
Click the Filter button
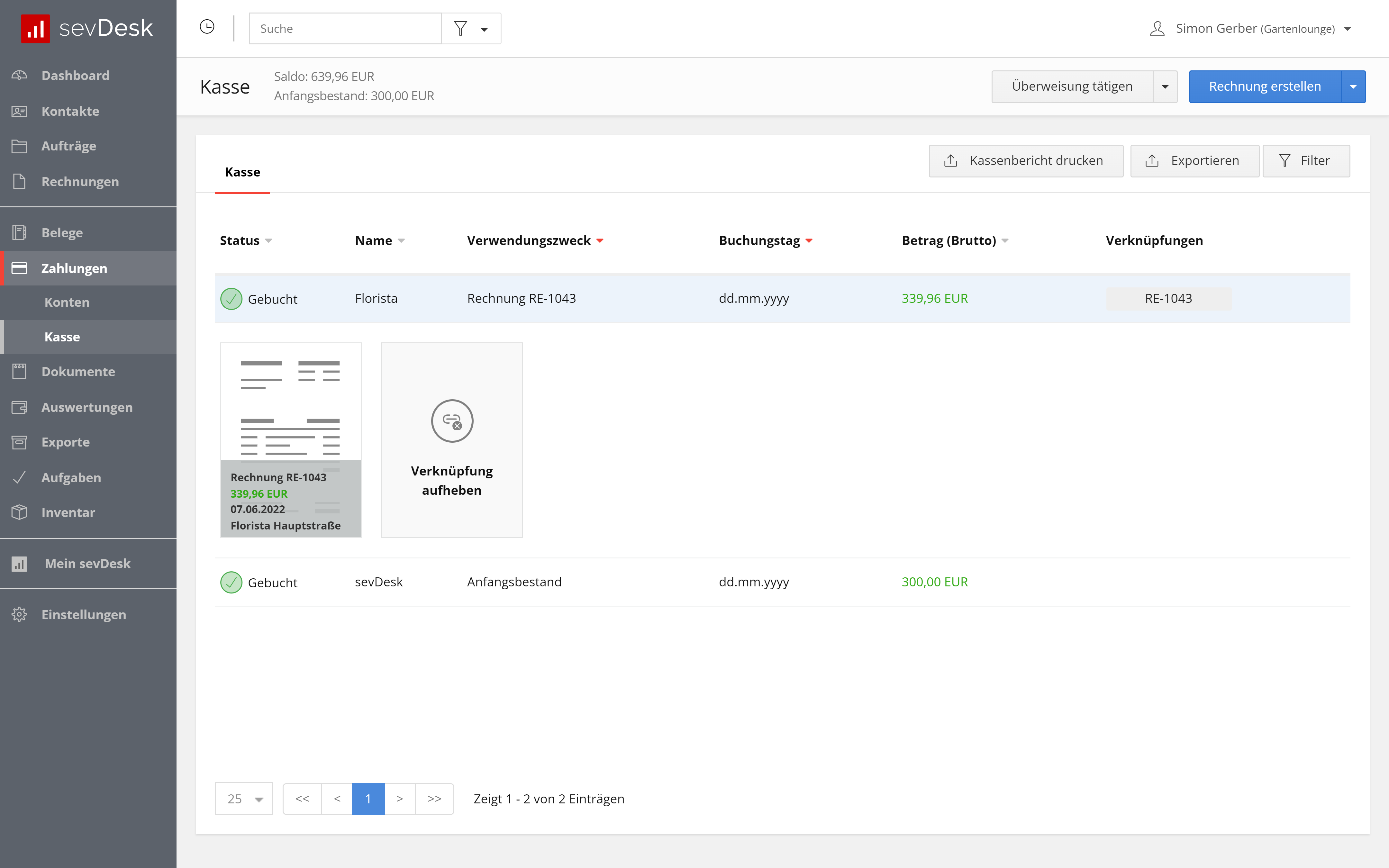coord(1306,161)
